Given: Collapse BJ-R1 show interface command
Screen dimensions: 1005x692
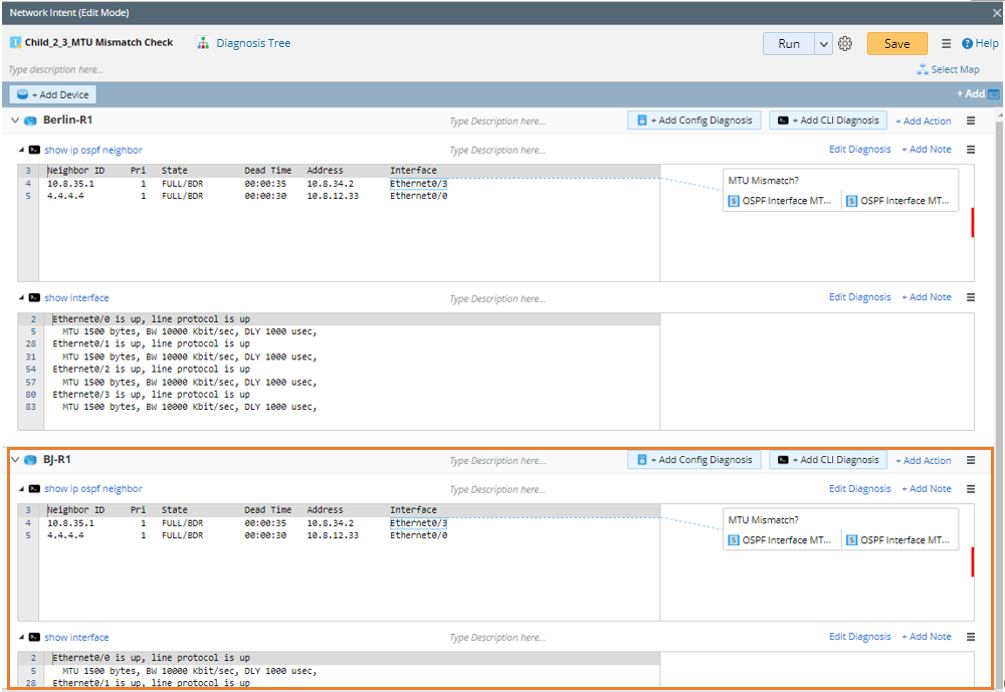Looking at the screenshot, I should pos(21,638).
